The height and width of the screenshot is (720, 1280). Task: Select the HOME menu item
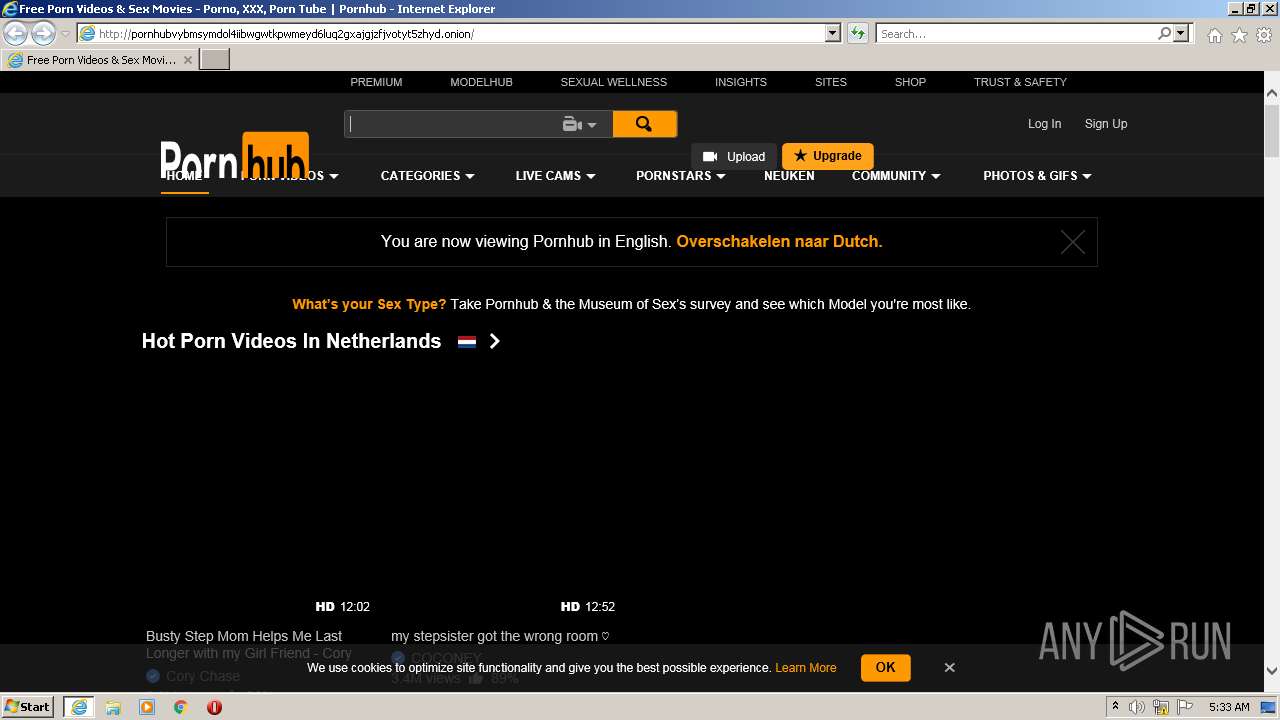point(184,176)
